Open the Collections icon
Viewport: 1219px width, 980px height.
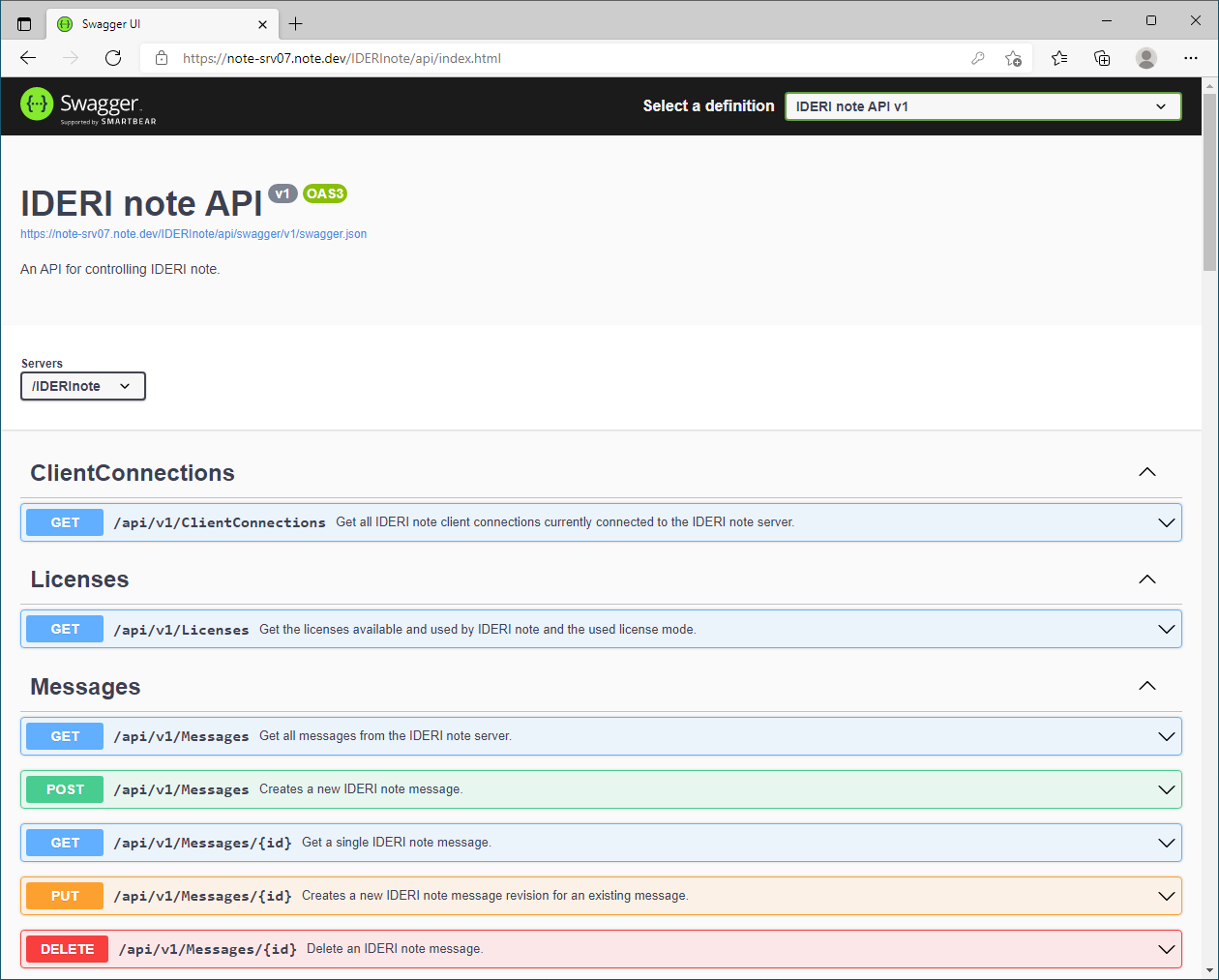[1102, 58]
